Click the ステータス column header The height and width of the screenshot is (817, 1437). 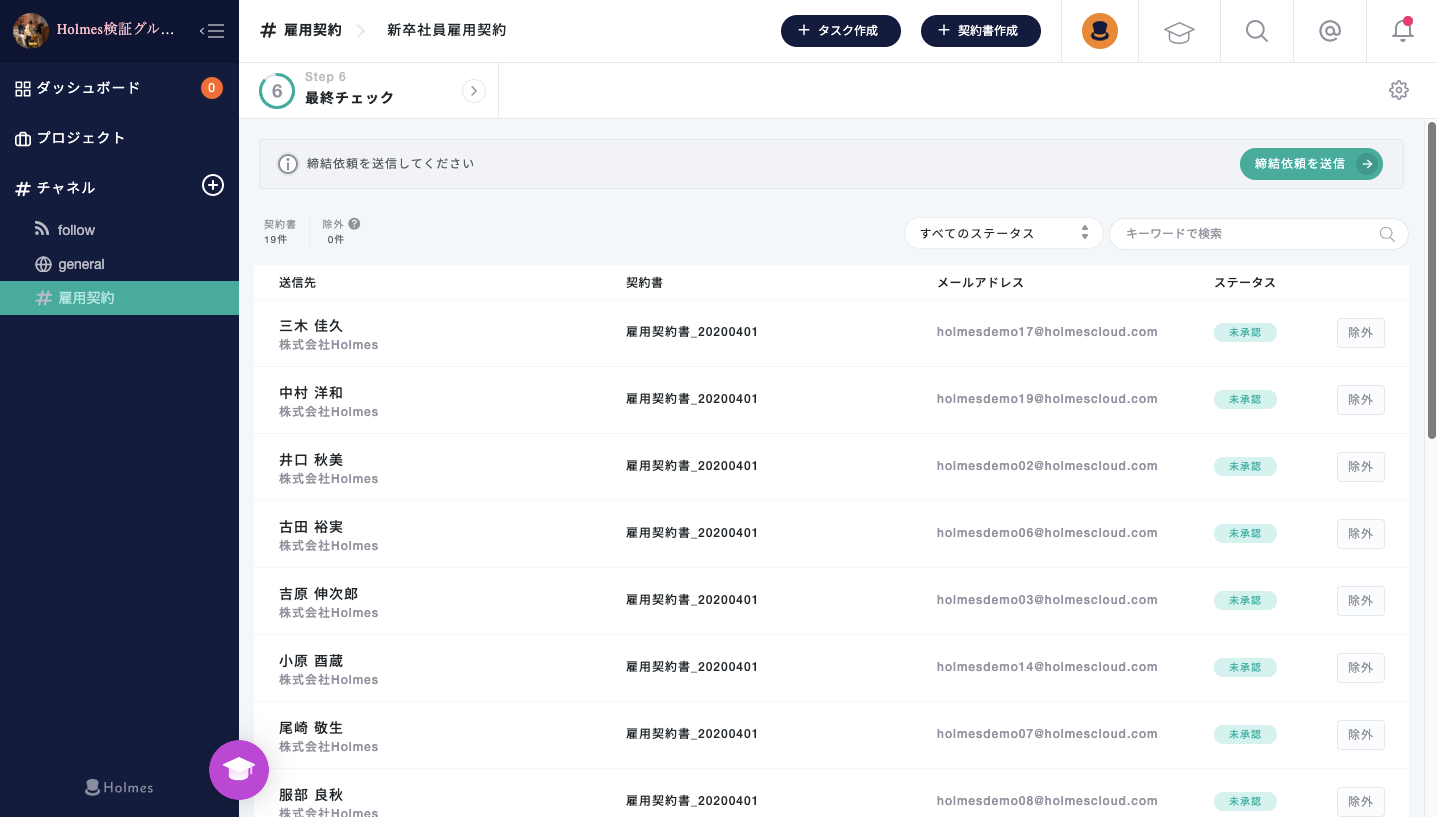pyautogui.click(x=1245, y=283)
